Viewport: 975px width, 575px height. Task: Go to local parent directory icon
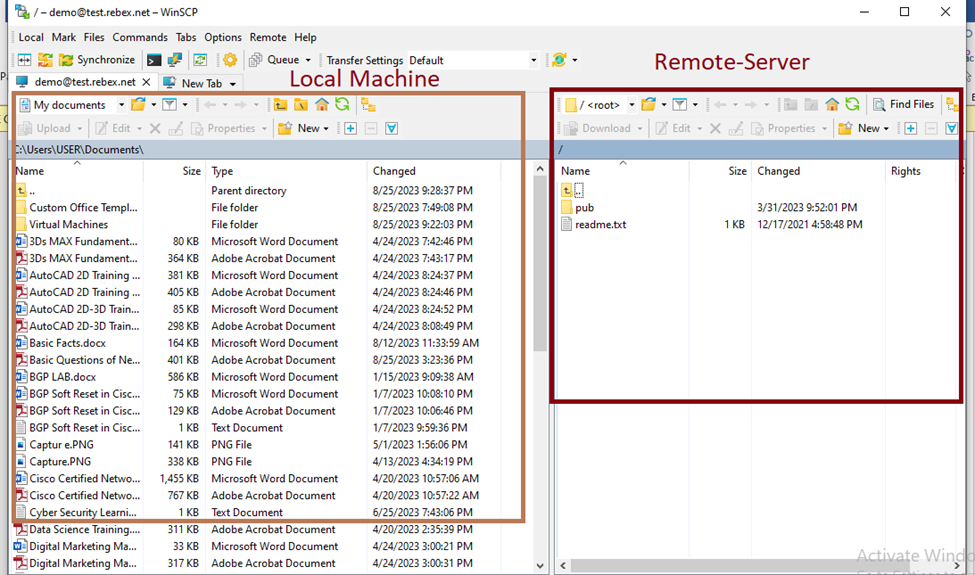(x=280, y=104)
